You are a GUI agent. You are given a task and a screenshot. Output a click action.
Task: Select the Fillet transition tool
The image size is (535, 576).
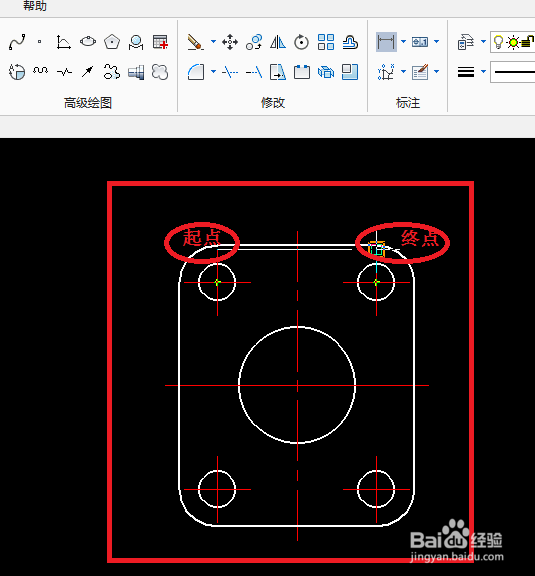(x=195, y=72)
